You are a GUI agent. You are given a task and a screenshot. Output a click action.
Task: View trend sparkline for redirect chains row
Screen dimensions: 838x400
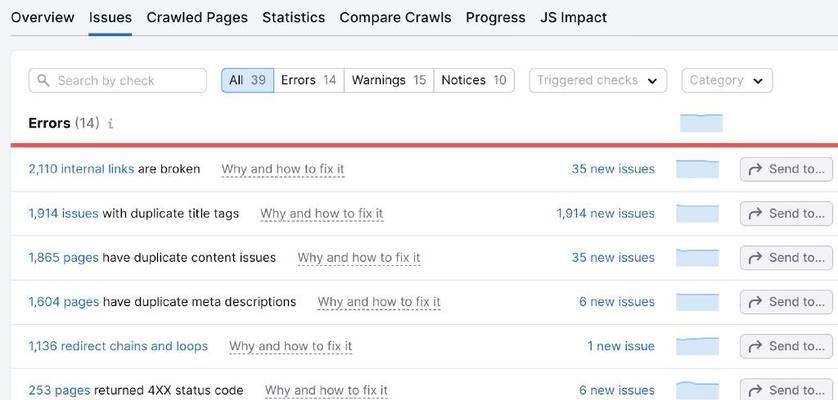pos(697,346)
